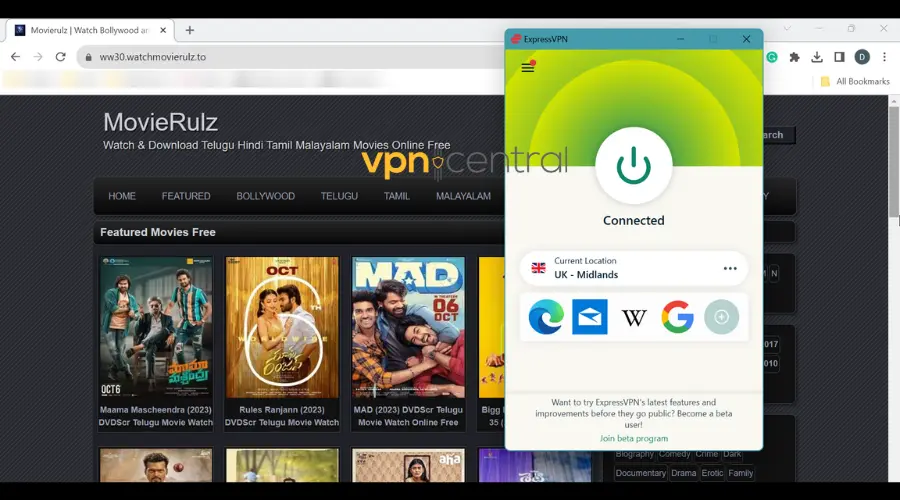The height and width of the screenshot is (500, 900).
Task: Reload the MovieRulz page
Action: 61,57
